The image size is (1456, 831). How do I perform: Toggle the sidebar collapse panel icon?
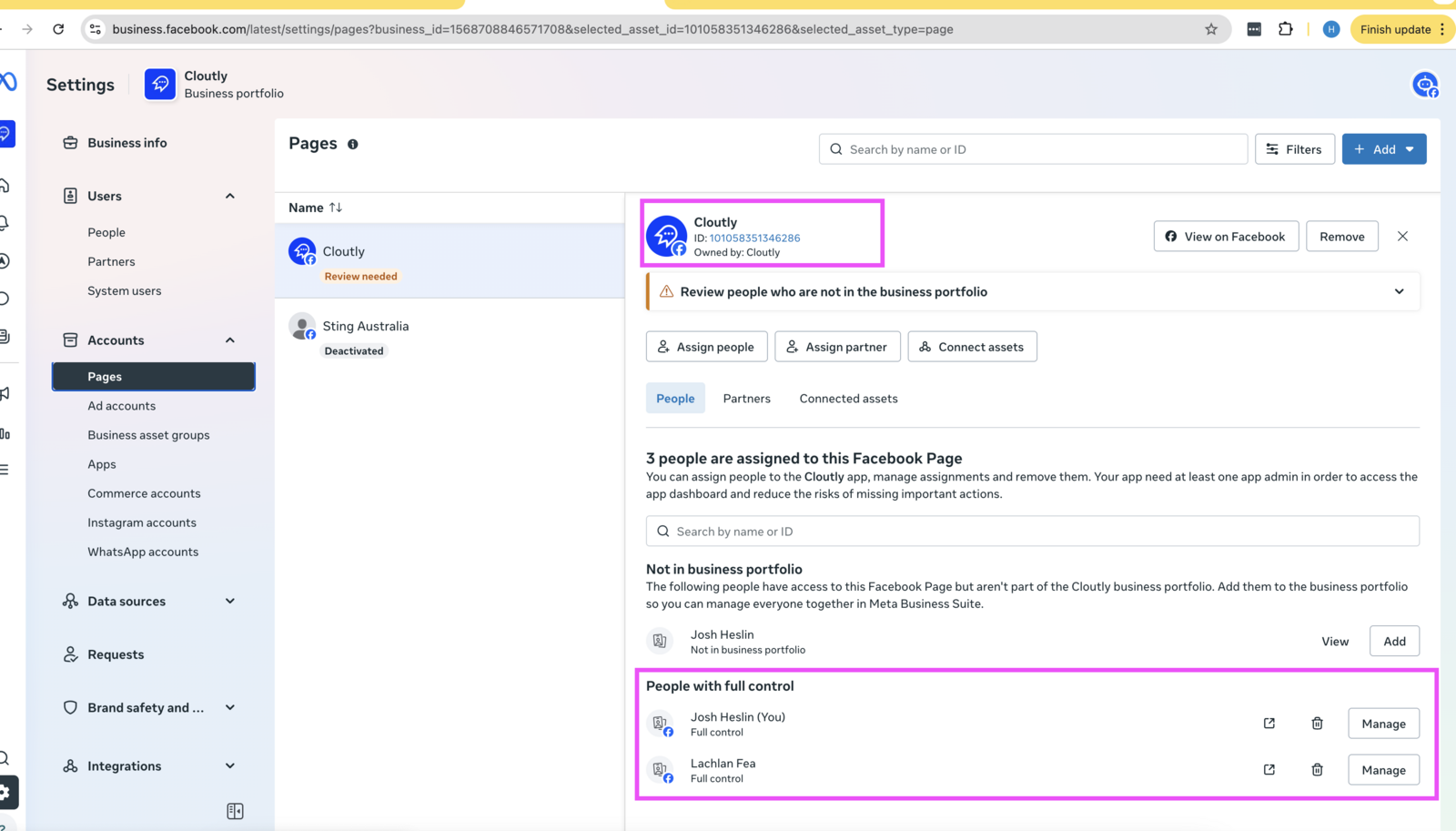tap(235, 811)
